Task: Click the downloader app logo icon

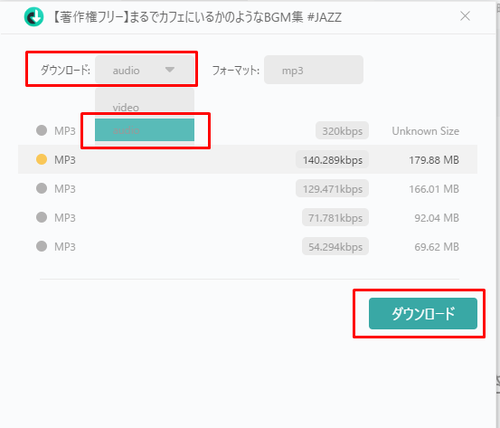Action: point(34,17)
